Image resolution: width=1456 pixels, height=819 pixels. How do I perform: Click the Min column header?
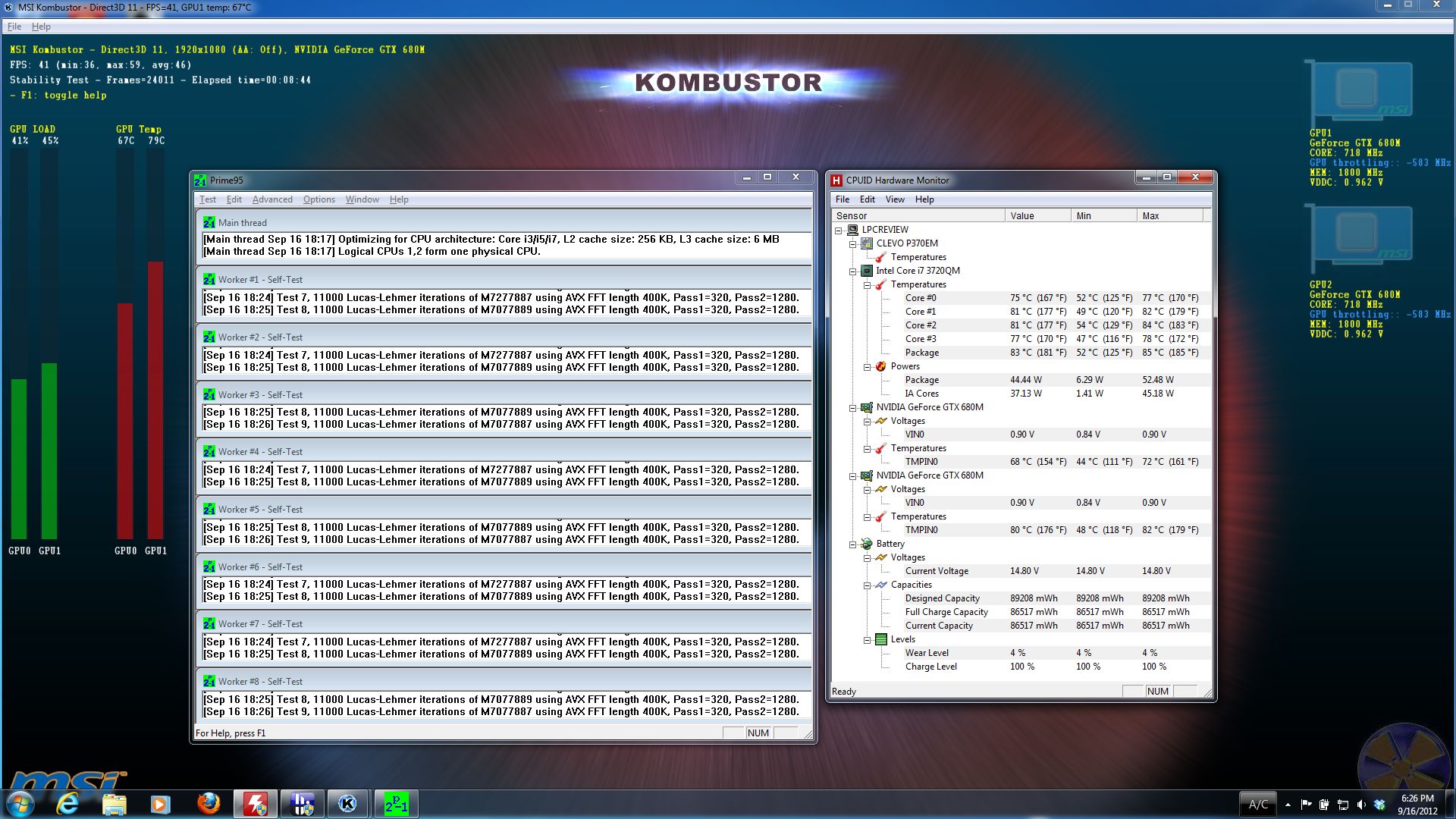(x=1104, y=216)
